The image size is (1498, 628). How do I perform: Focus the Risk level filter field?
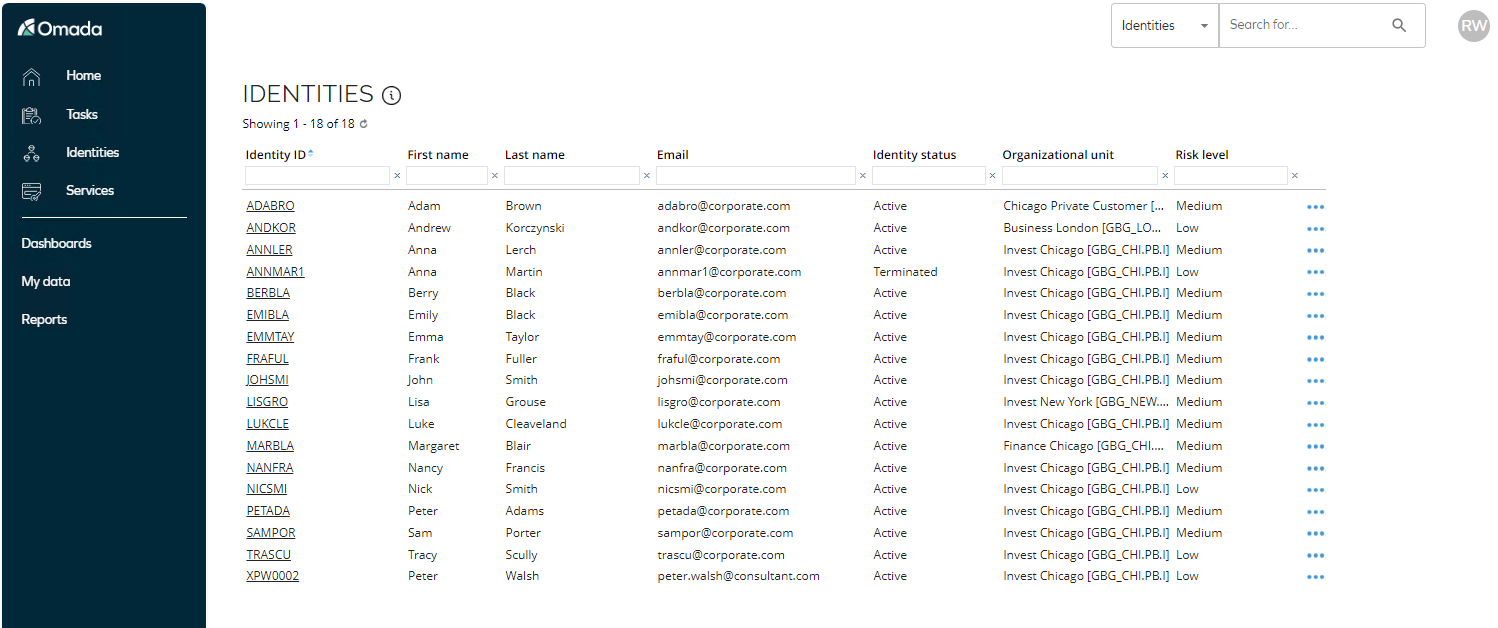coord(1231,176)
